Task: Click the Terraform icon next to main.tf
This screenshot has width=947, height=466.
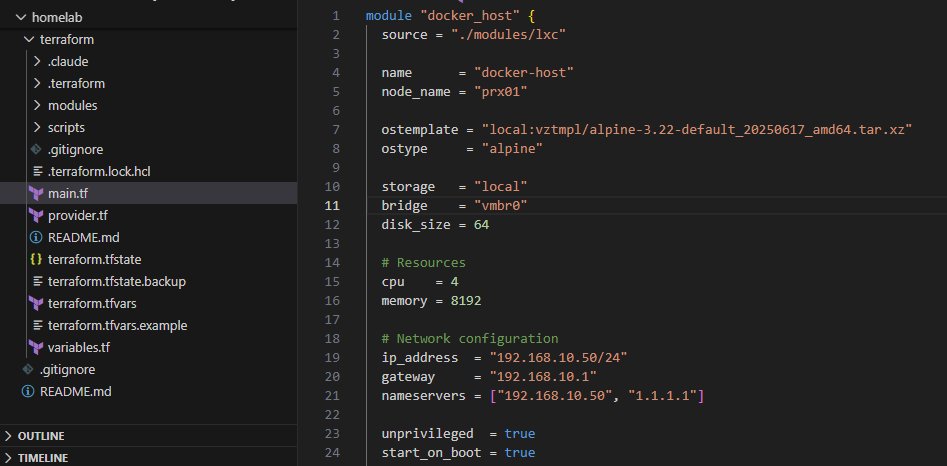Action: (x=36, y=194)
